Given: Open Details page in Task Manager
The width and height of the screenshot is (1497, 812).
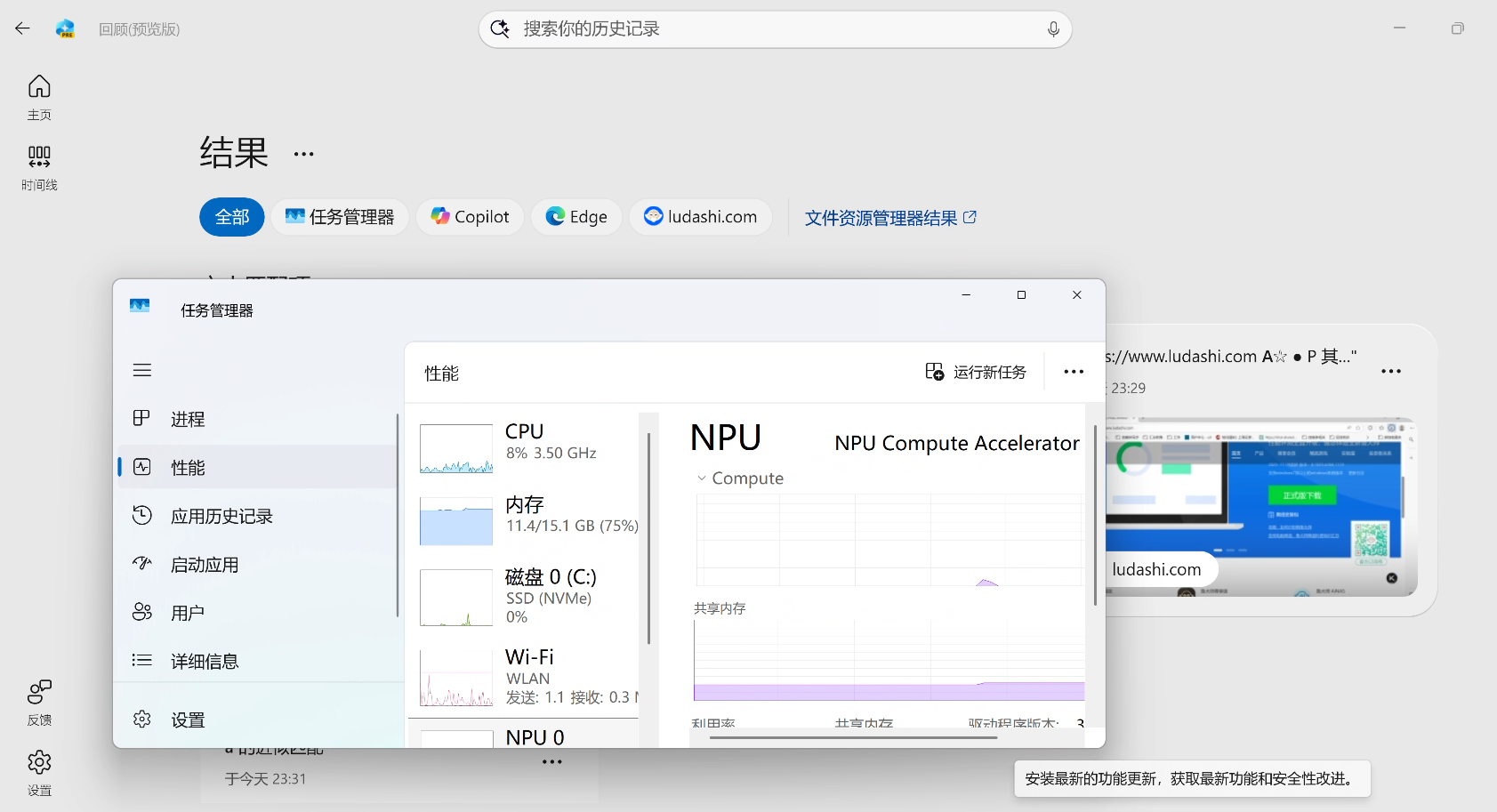Looking at the screenshot, I should click(256, 661).
